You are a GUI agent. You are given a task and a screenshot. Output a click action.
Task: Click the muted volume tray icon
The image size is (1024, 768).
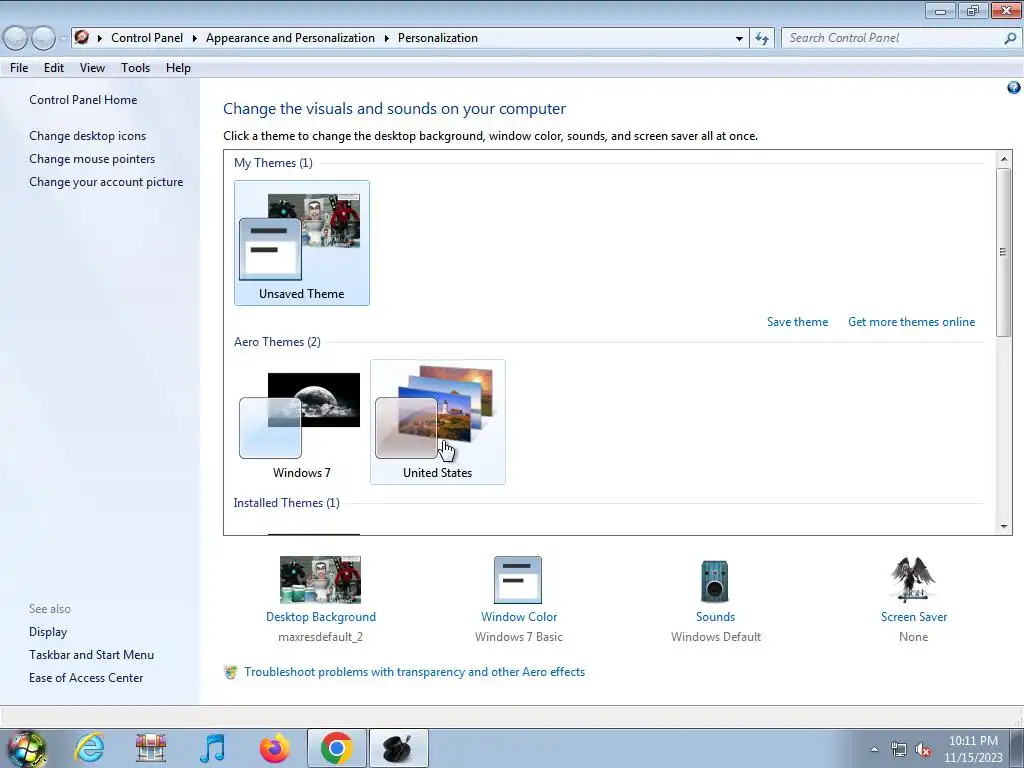pos(923,750)
